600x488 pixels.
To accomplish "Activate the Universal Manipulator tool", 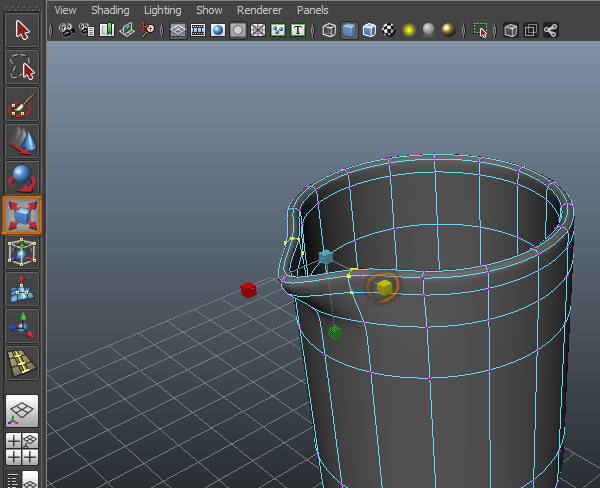I will (x=22, y=252).
